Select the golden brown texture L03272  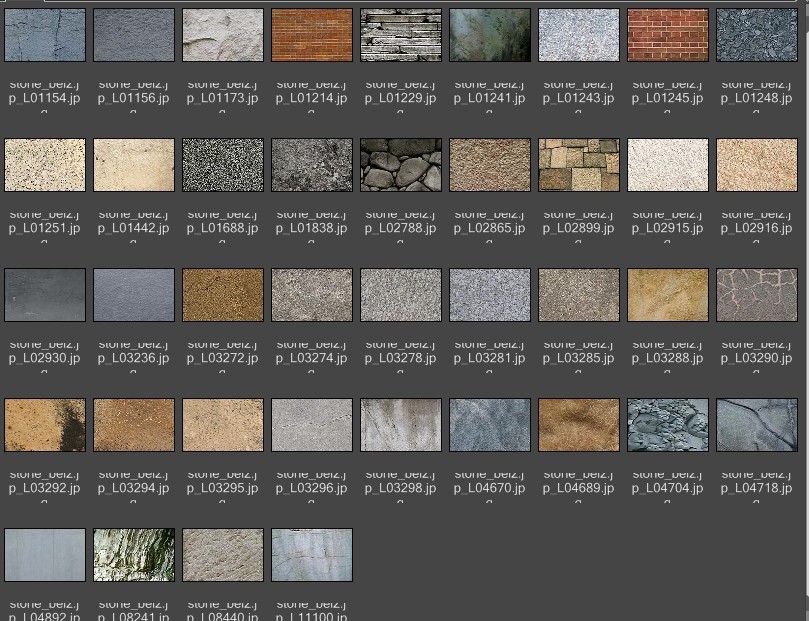point(222,295)
